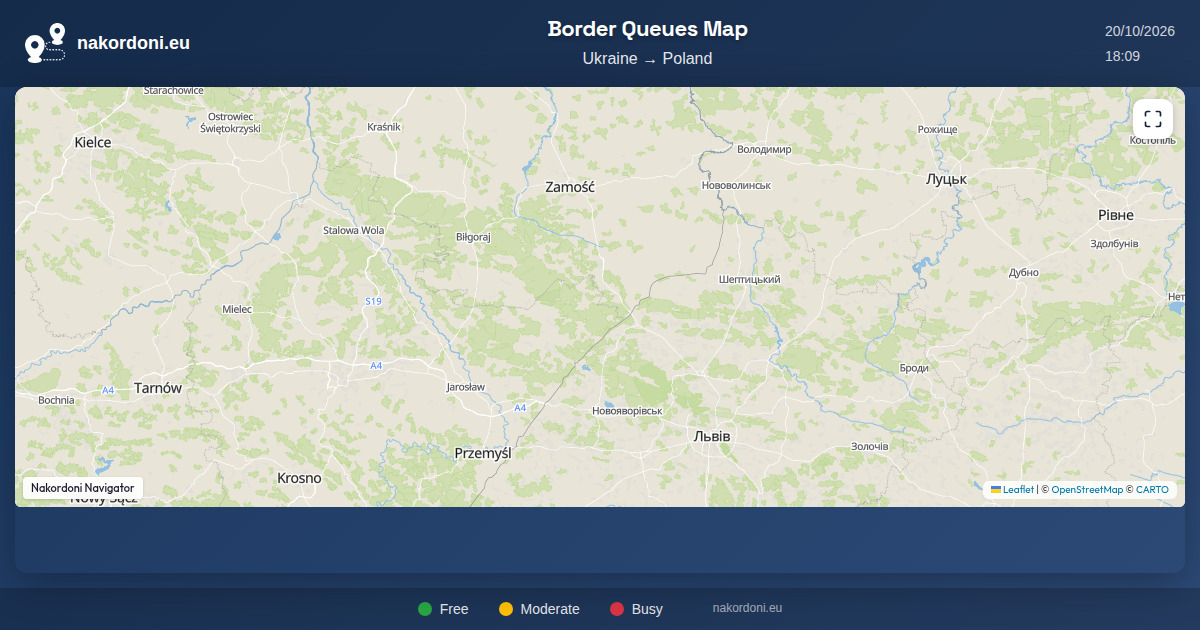Click Kraśnik label on map
Screen dimensions: 1200x630
pos(384,127)
